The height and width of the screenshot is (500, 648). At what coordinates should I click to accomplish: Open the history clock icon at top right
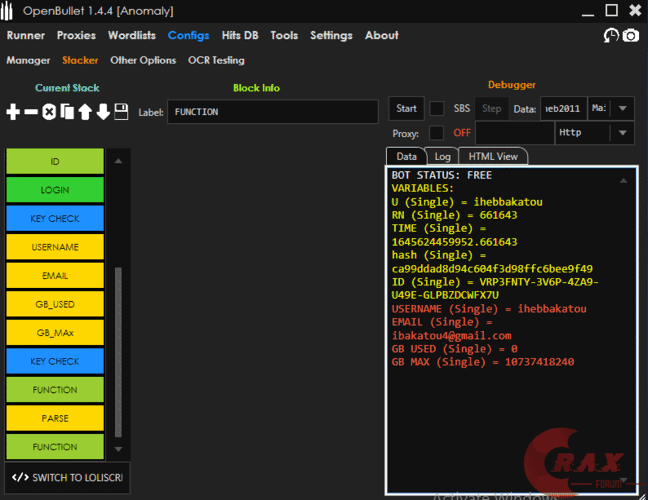[x=611, y=36]
